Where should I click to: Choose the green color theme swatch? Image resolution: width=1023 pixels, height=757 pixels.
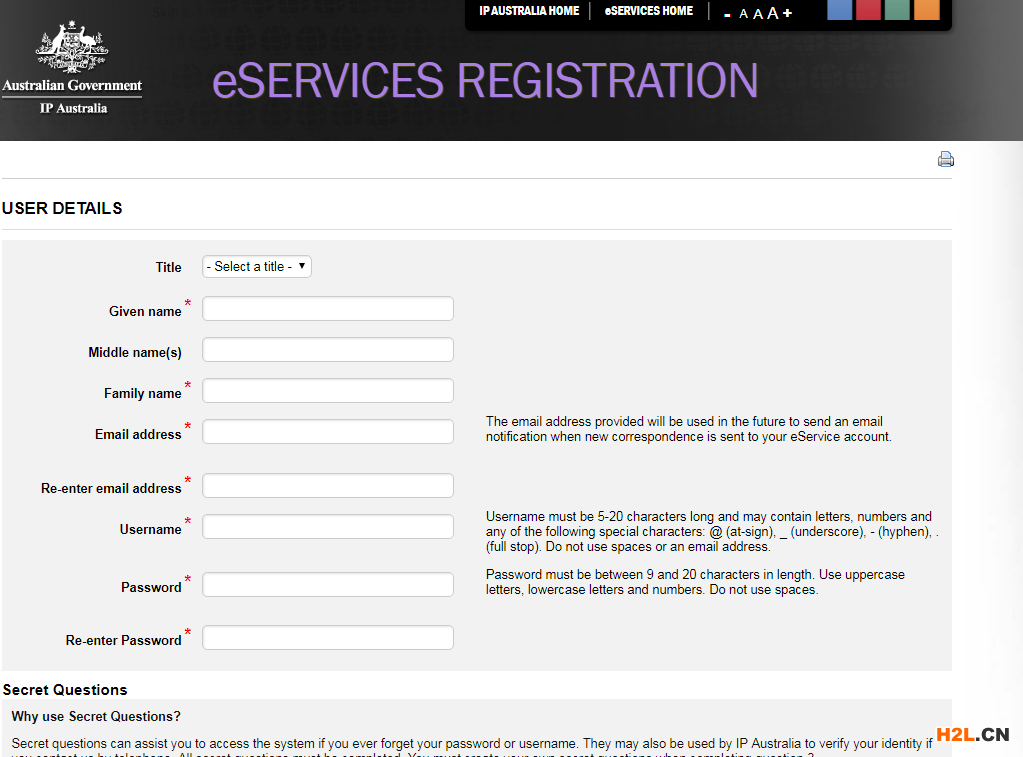click(897, 10)
